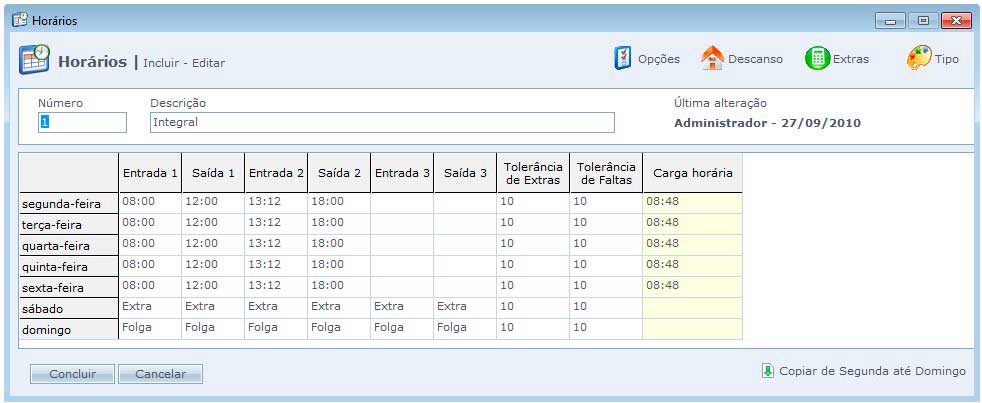Viewport: 982px width, 403px height.
Task: Open the Extras calculator icon
Action: pyautogui.click(x=817, y=59)
